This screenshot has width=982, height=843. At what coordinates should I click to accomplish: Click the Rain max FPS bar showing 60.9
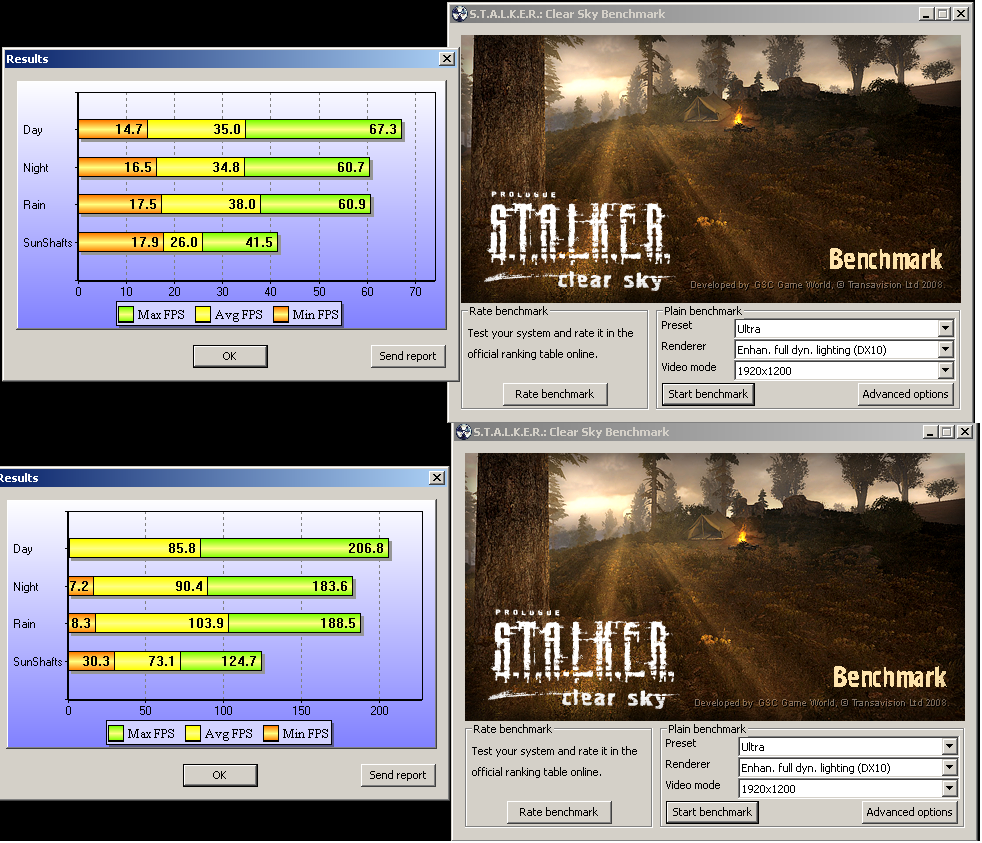pos(316,204)
